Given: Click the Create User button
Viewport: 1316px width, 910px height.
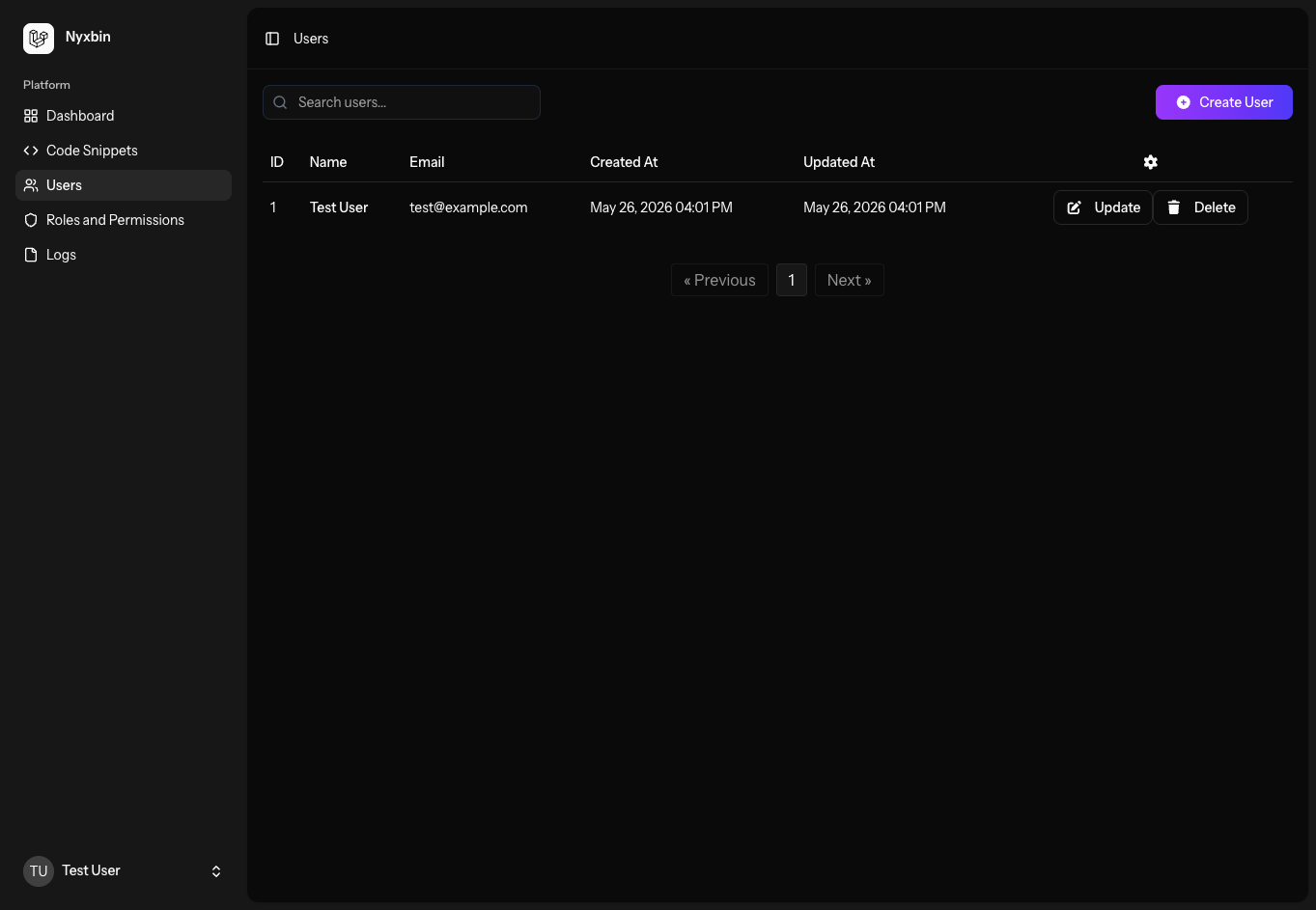Looking at the screenshot, I should pyautogui.click(x=1223, y=102).
